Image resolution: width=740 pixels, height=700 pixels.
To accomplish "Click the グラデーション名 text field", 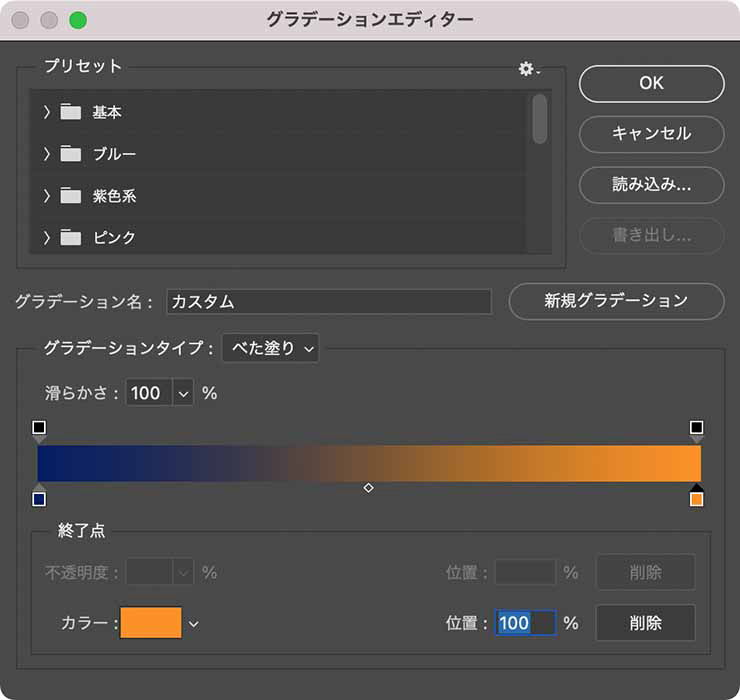I will tap(329, 302).
